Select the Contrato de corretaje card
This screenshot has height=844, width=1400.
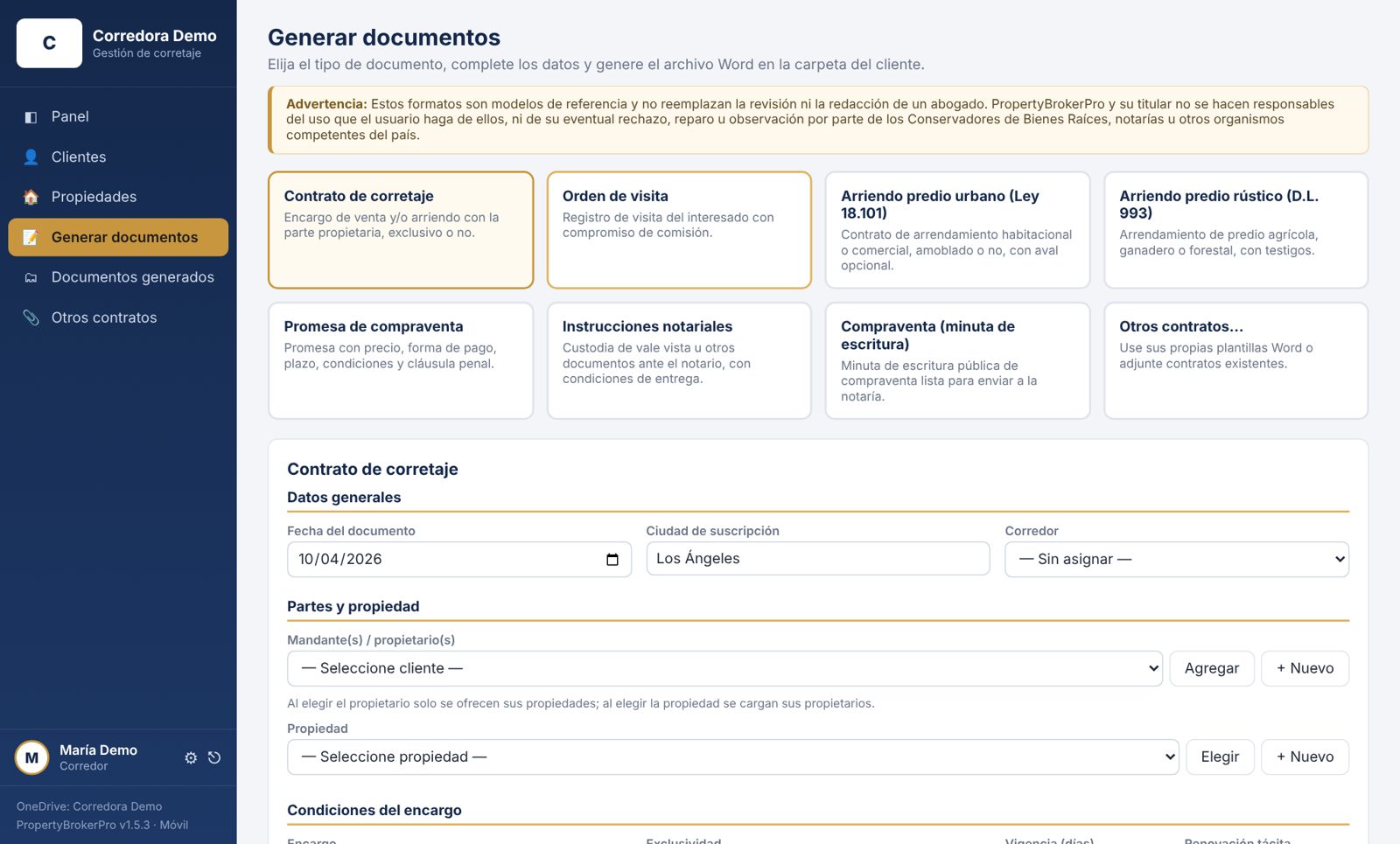tap(401, 230)
